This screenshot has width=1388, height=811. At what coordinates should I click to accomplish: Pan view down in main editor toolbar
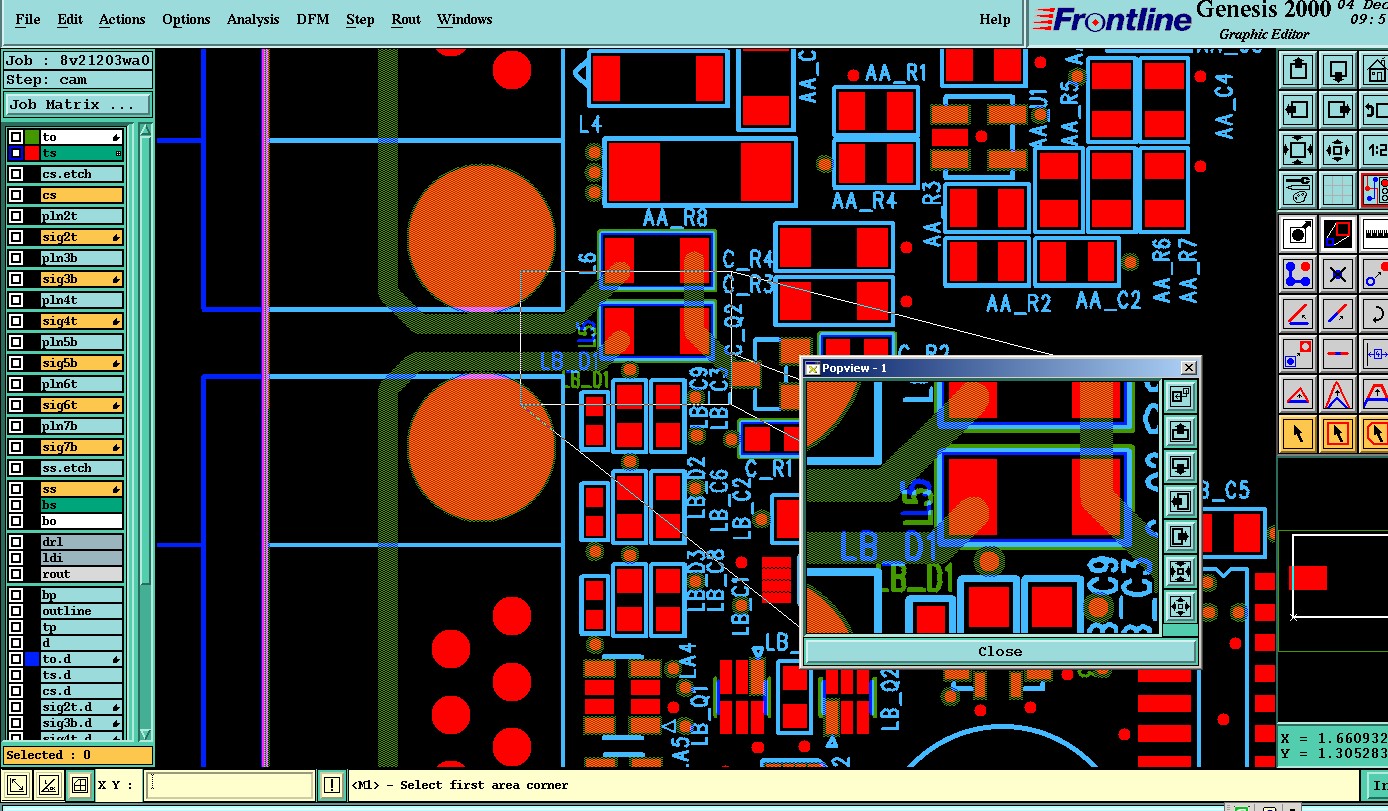point(1338,70)
